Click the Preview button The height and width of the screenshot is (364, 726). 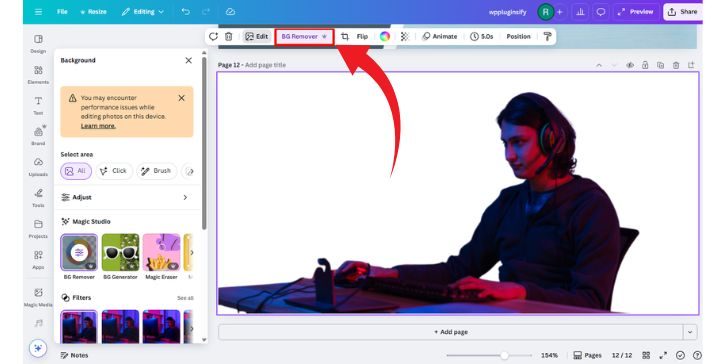coord(636,12)
